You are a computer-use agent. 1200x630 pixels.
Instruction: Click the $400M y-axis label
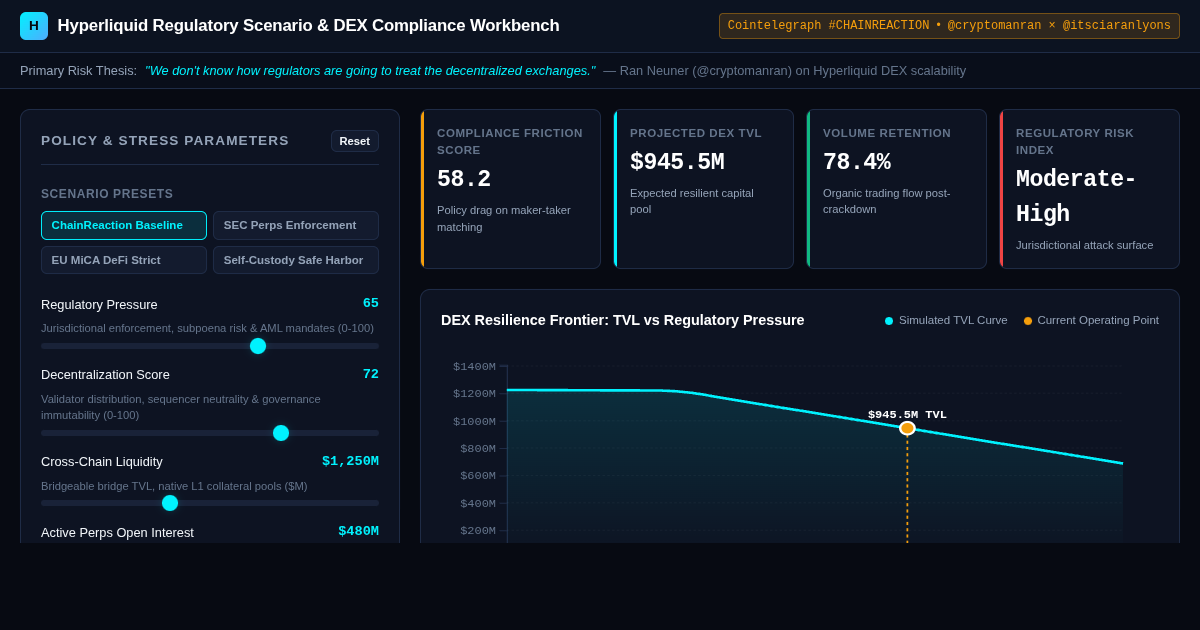click(478, 504)
